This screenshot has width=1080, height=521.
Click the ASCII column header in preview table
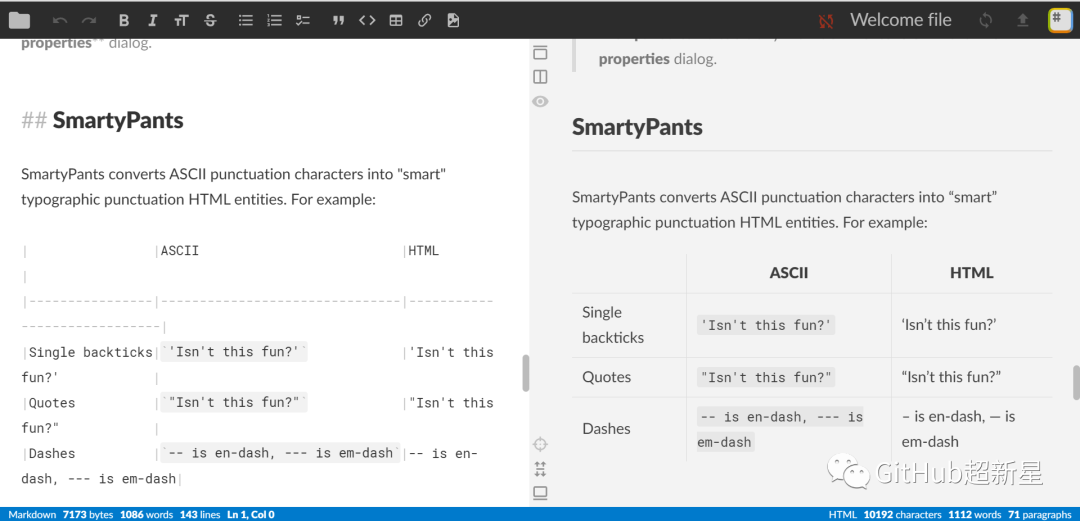[789, 273]
